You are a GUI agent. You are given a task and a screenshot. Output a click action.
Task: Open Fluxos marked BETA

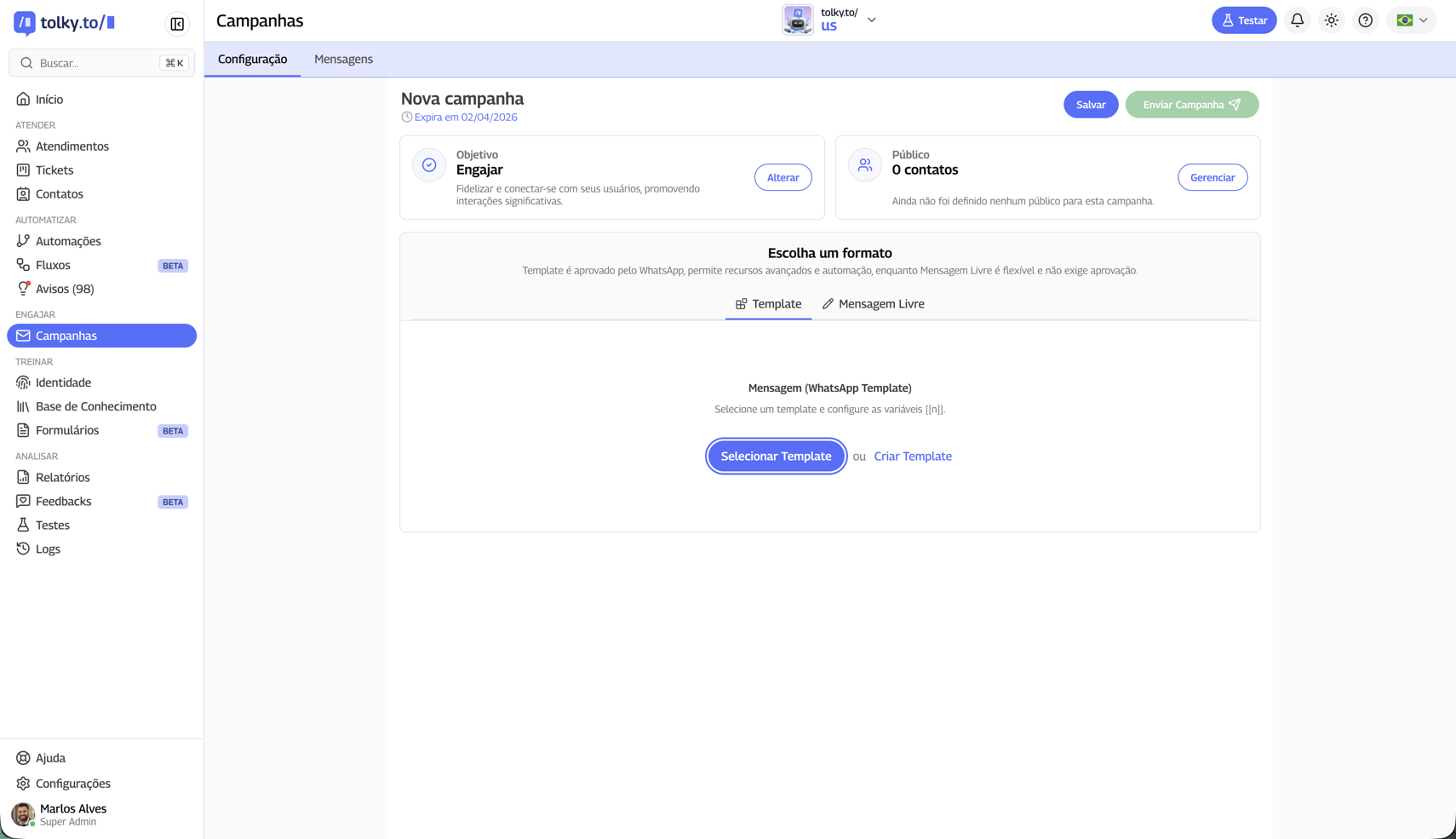(54, 265)
